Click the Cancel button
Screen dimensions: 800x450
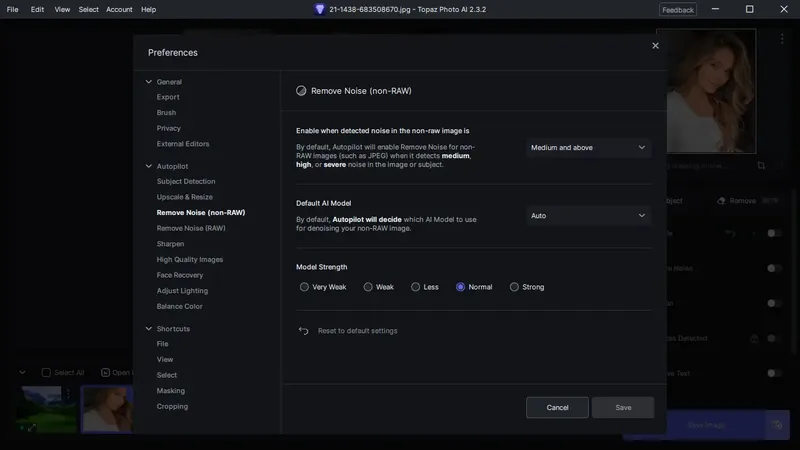(558, 407)
